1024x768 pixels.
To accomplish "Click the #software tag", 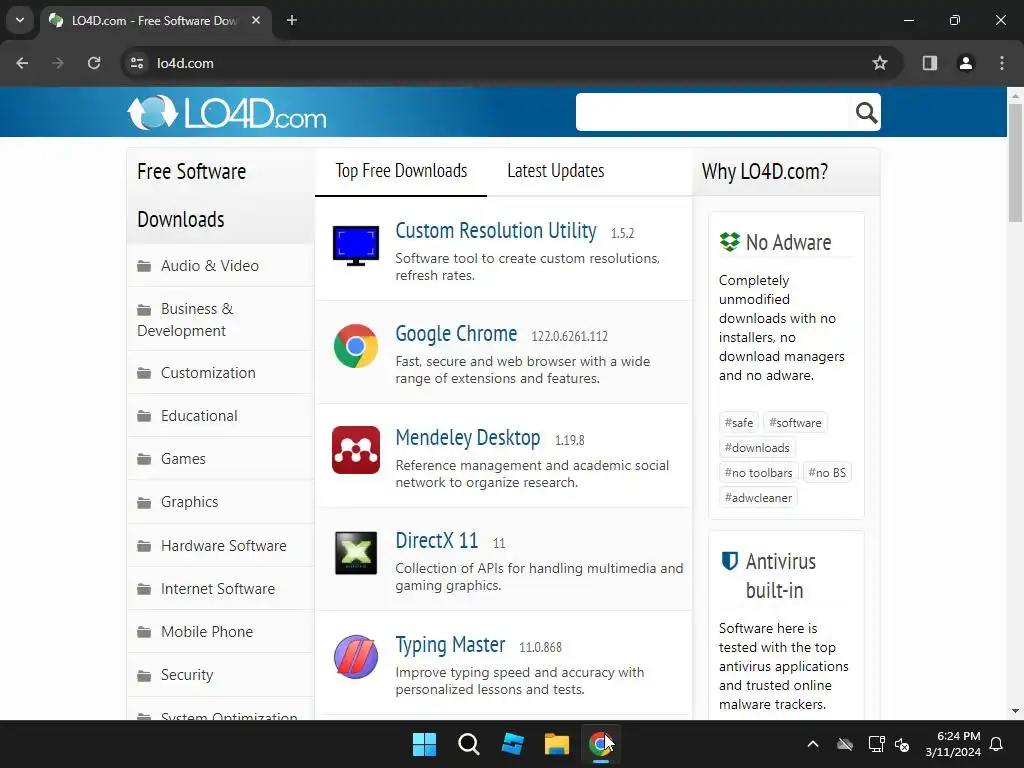I will [795, 423].
